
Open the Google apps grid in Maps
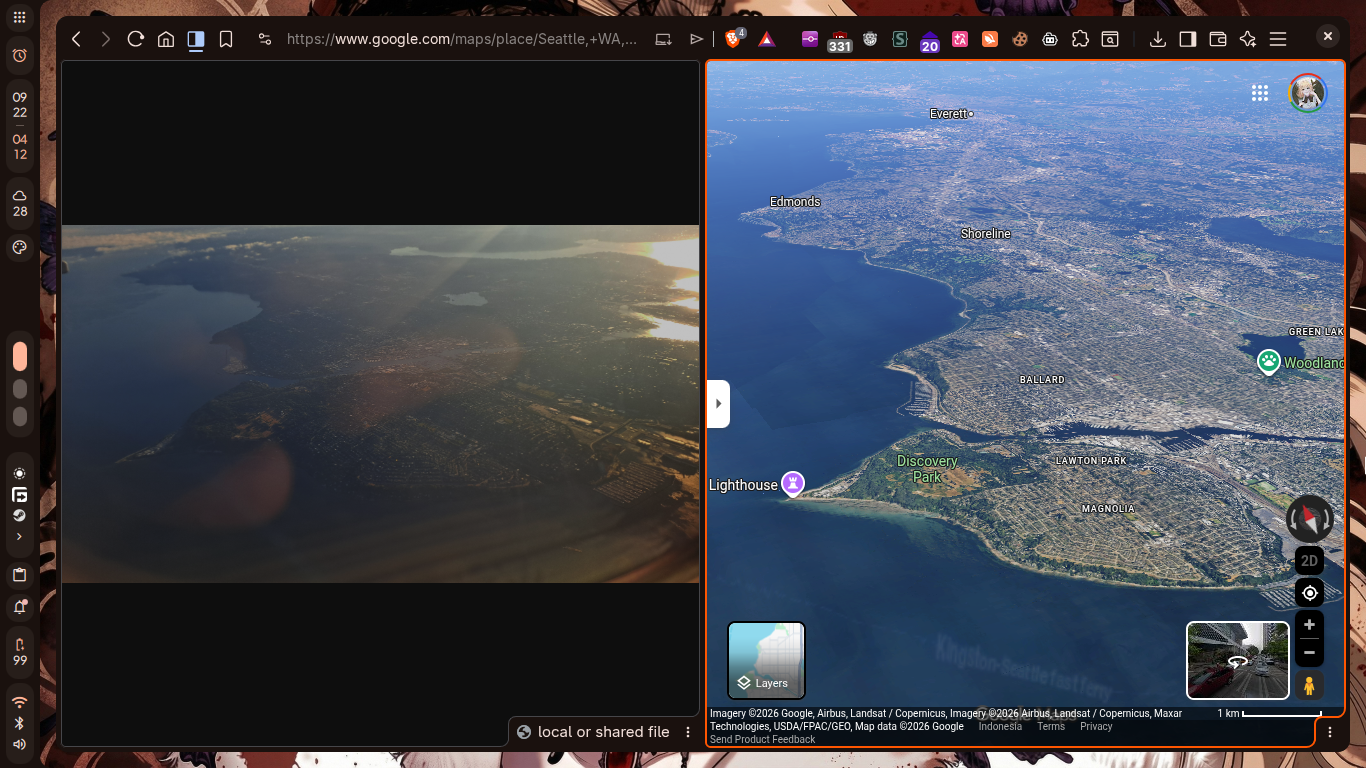[x=1260, y=93]
